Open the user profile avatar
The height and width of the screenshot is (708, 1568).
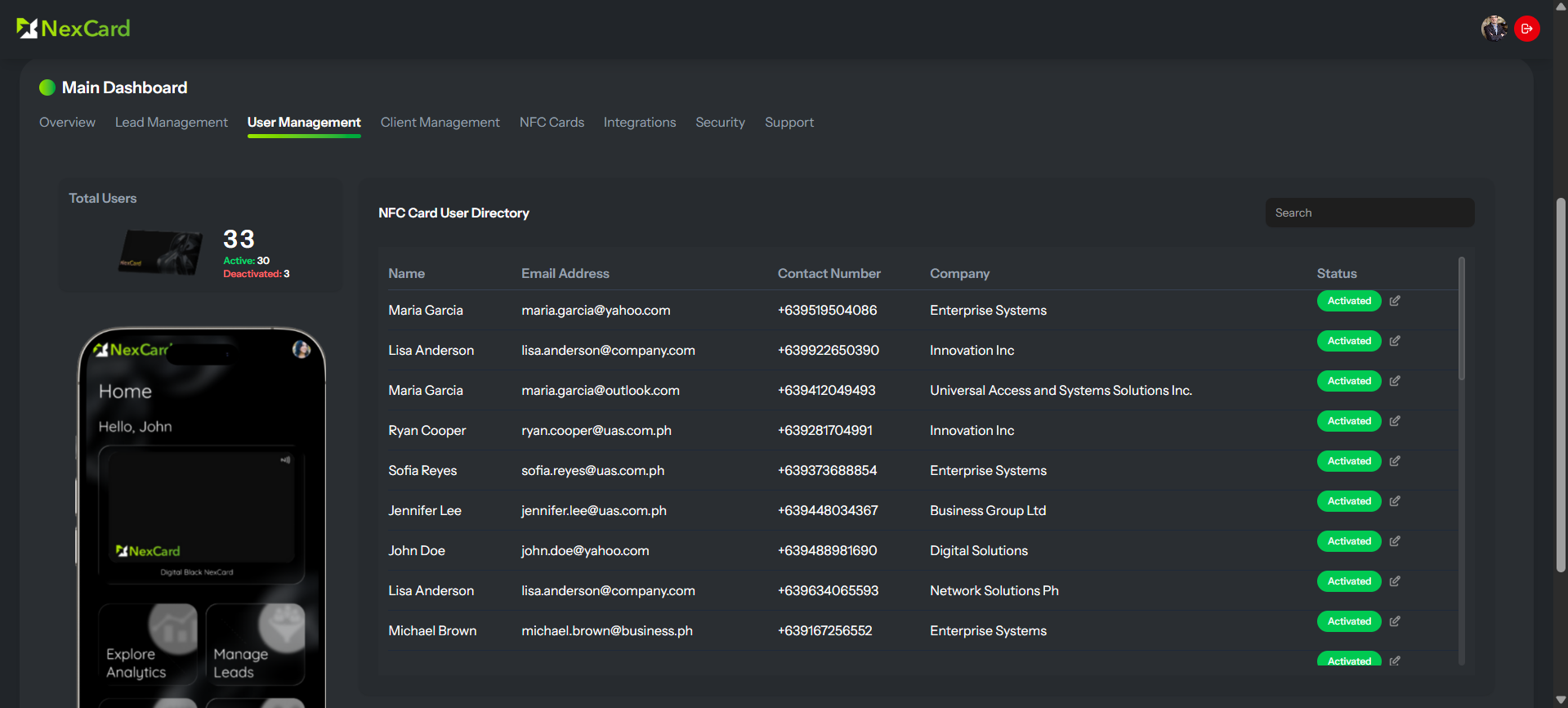[1494, 29]
